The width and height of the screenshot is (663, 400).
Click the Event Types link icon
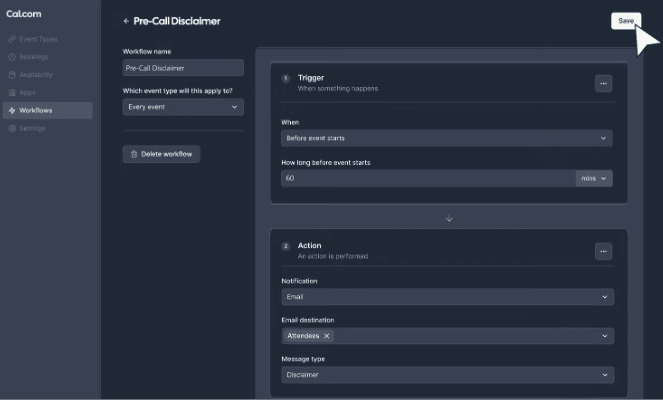pyautogui.click(x=12, y=39)
